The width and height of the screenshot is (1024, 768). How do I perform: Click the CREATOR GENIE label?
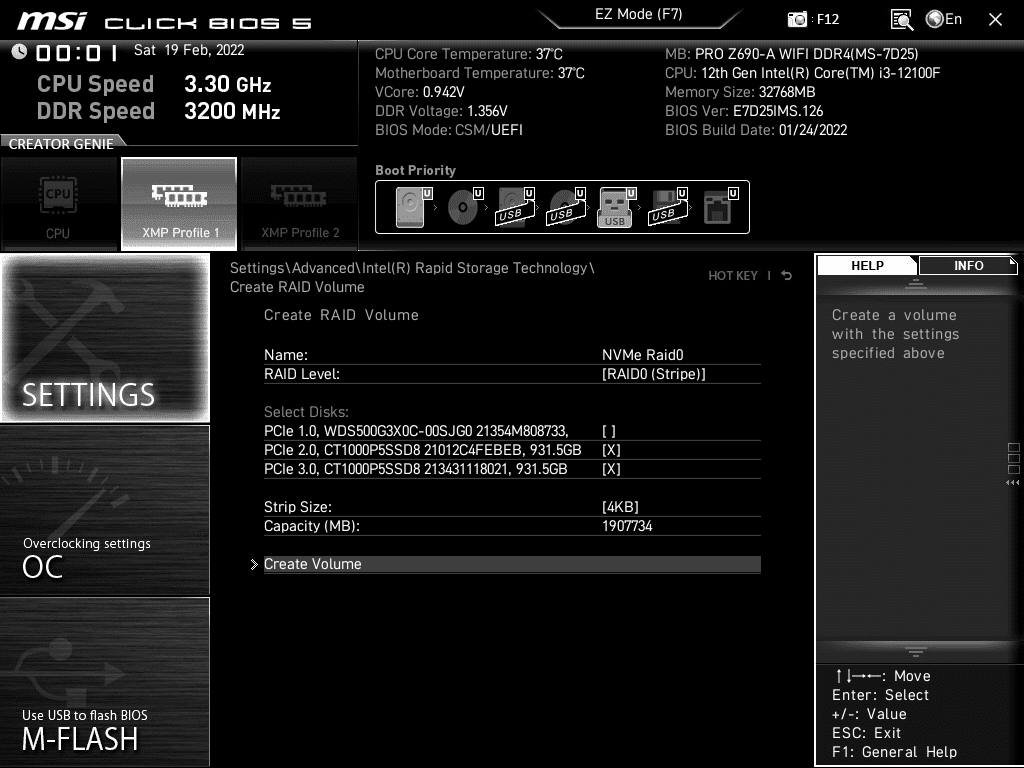(61, 144)
